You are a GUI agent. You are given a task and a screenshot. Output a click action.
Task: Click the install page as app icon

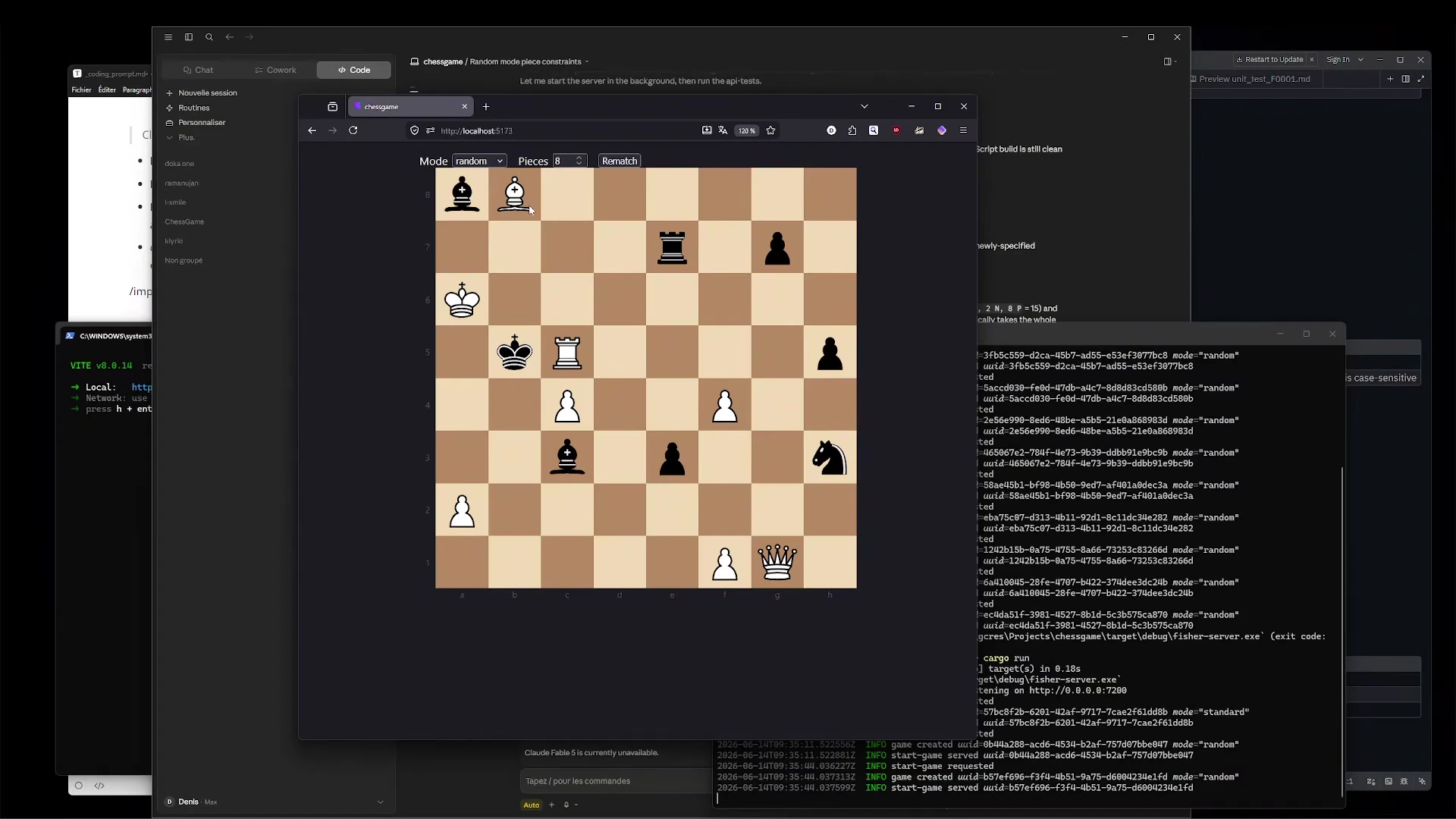point(707,130)
